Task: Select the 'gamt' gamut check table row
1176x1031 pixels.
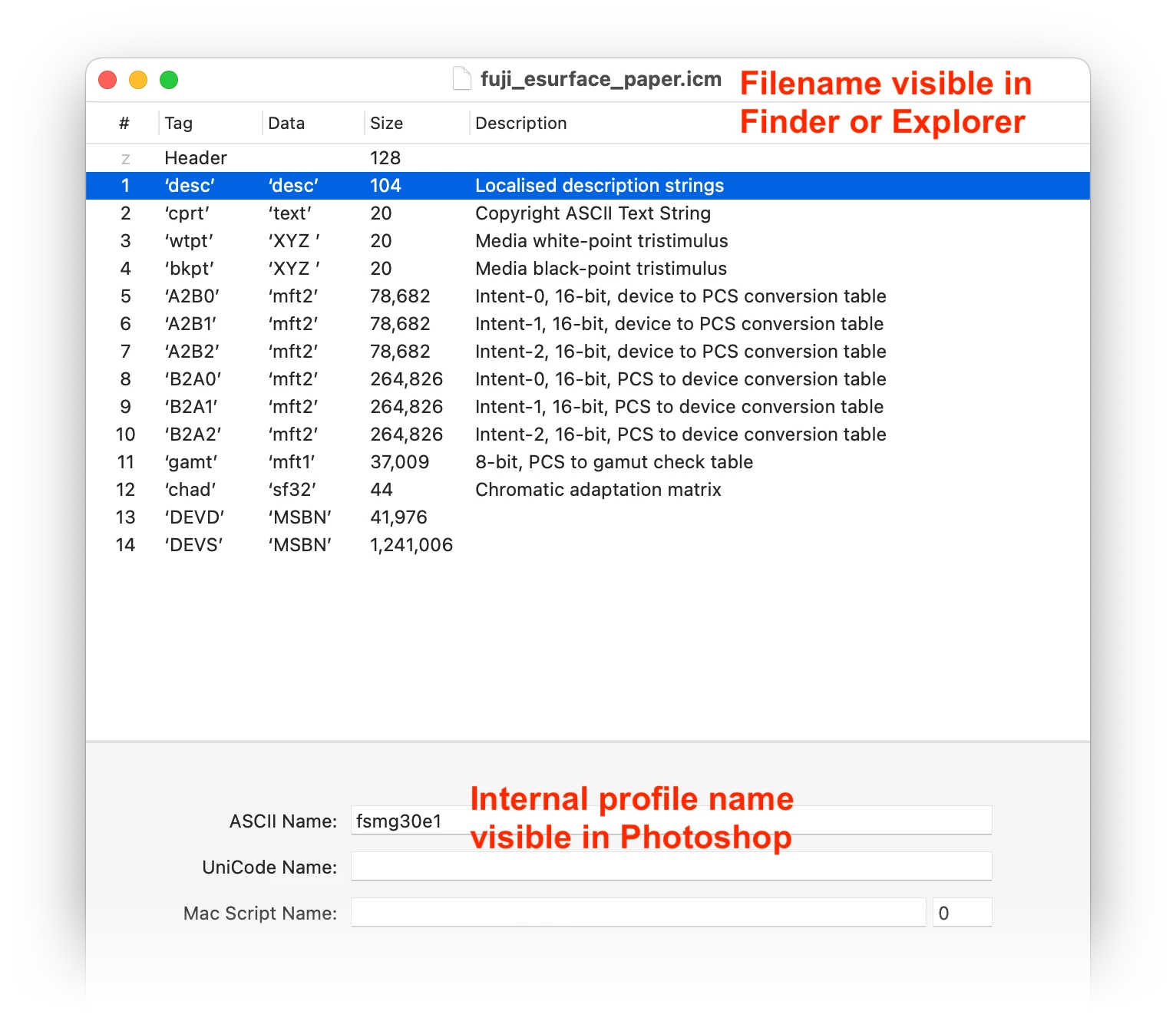Action: (x=588, y=462)
